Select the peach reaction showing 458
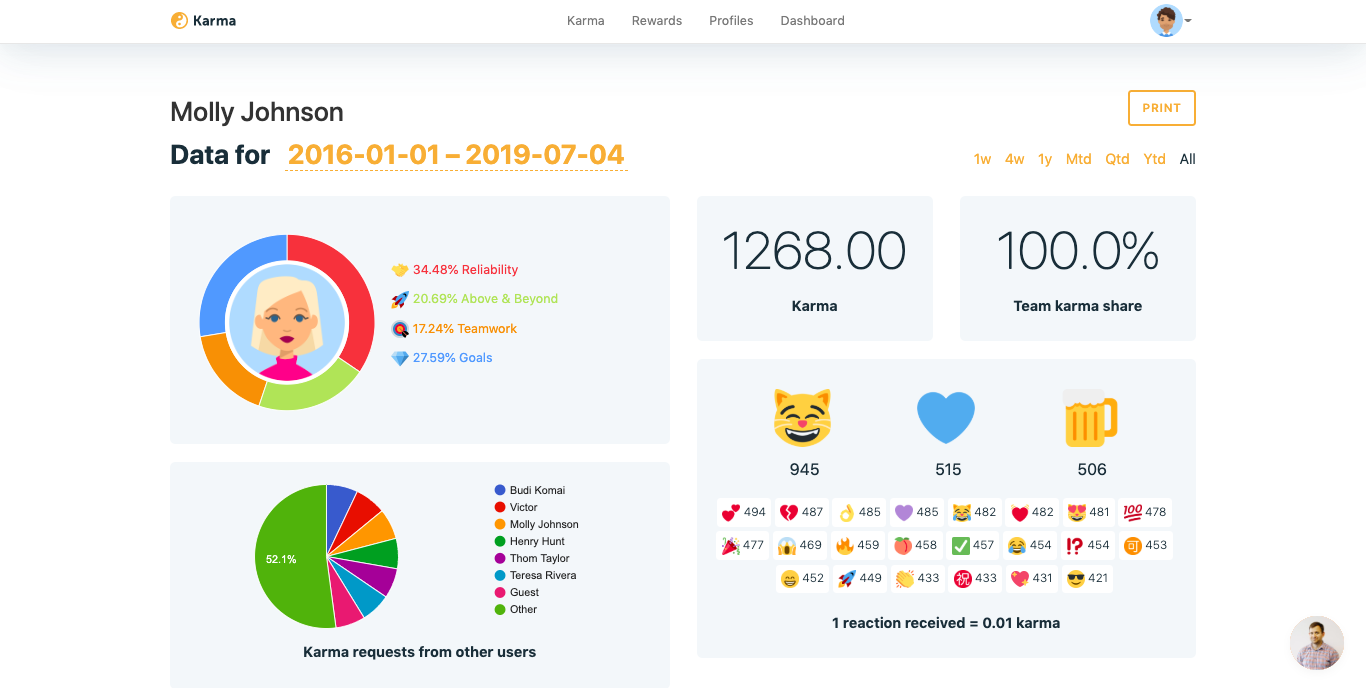1366x688 pixels. click(916, 545)
